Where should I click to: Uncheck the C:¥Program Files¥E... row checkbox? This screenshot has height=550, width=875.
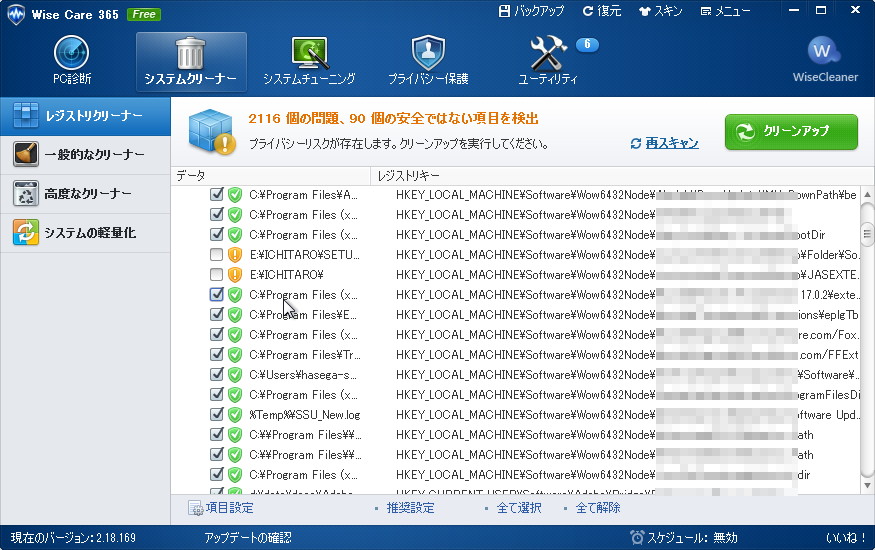[217, 315]
